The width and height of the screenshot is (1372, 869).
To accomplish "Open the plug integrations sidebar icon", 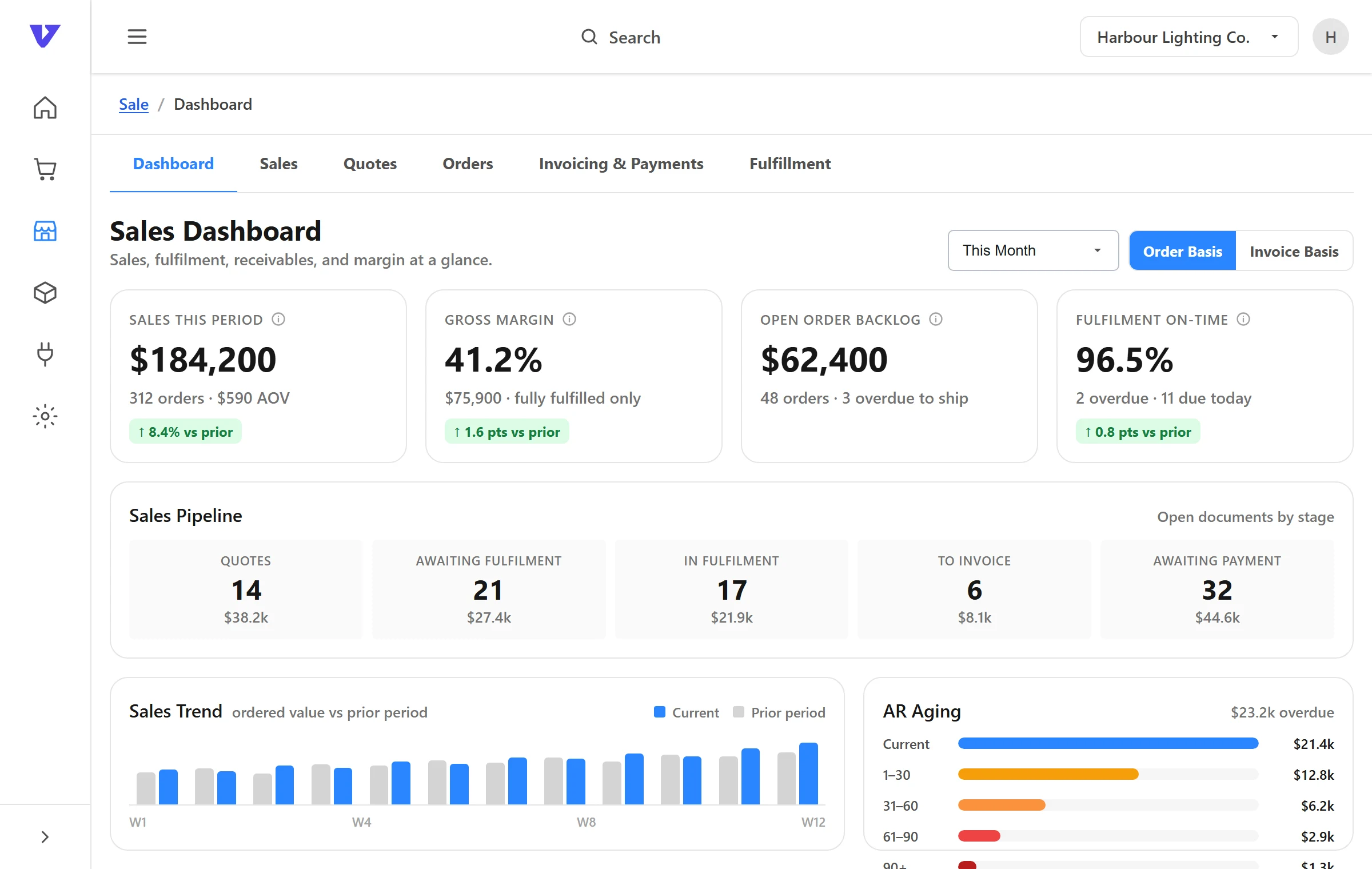I will [x=45, y=354].
